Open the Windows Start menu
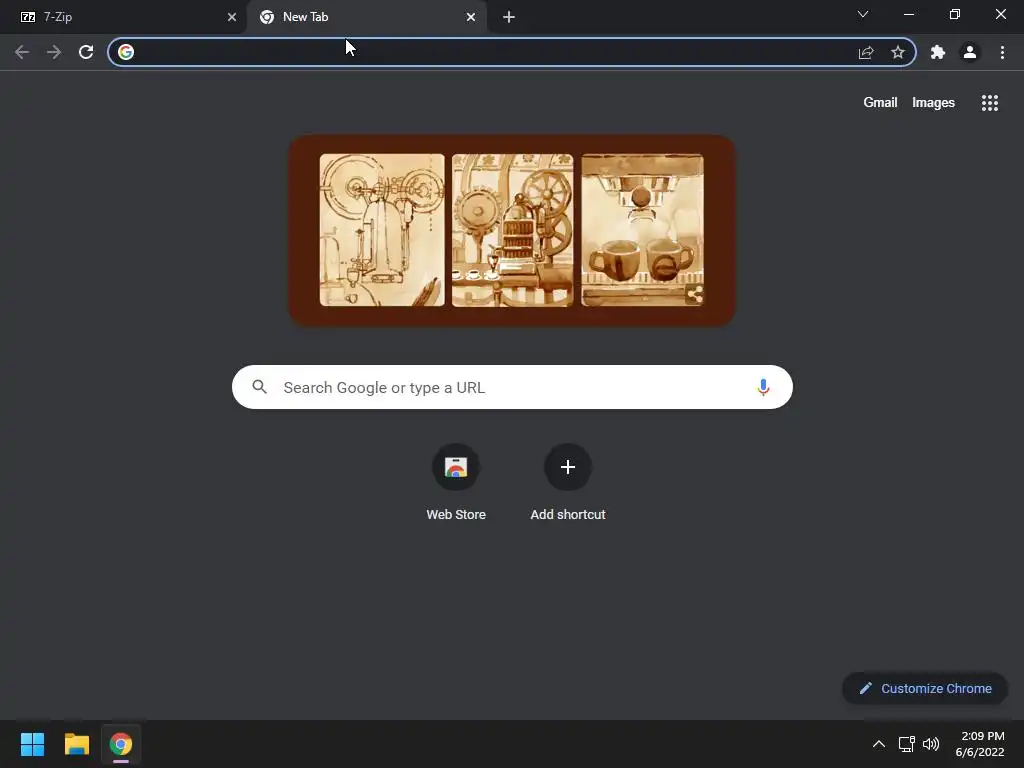1024x768 pixels. tap(32, 744)
